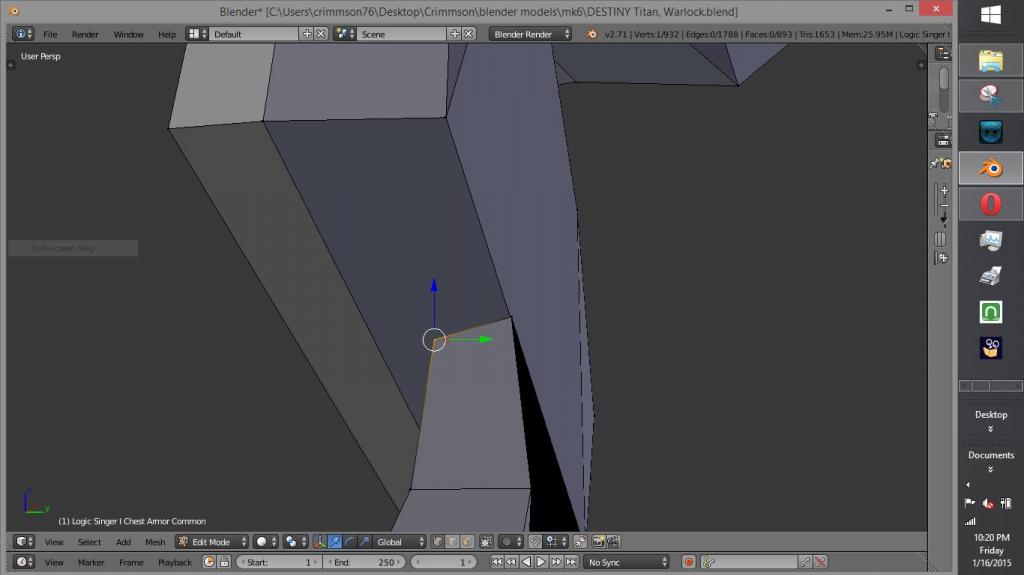Click the pin context icon in properties
This screenshot has width=1024, height=575.
[935, 163]
